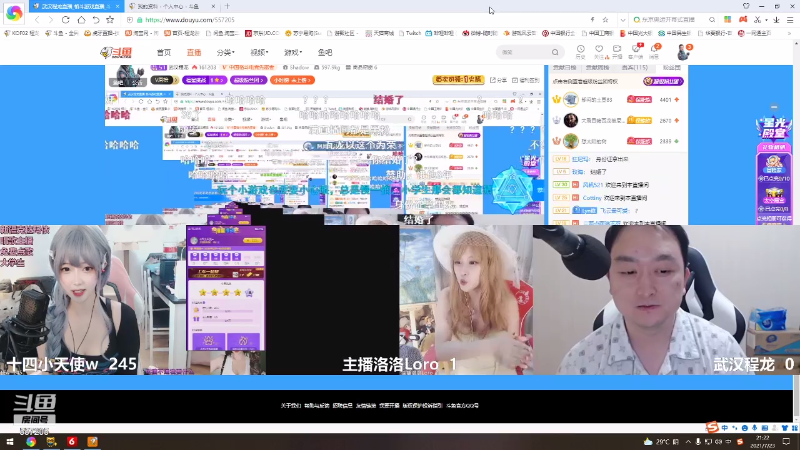The image size is (800, 450).
Task: Click the Douyu logo in site header
Action: (116, 52)
